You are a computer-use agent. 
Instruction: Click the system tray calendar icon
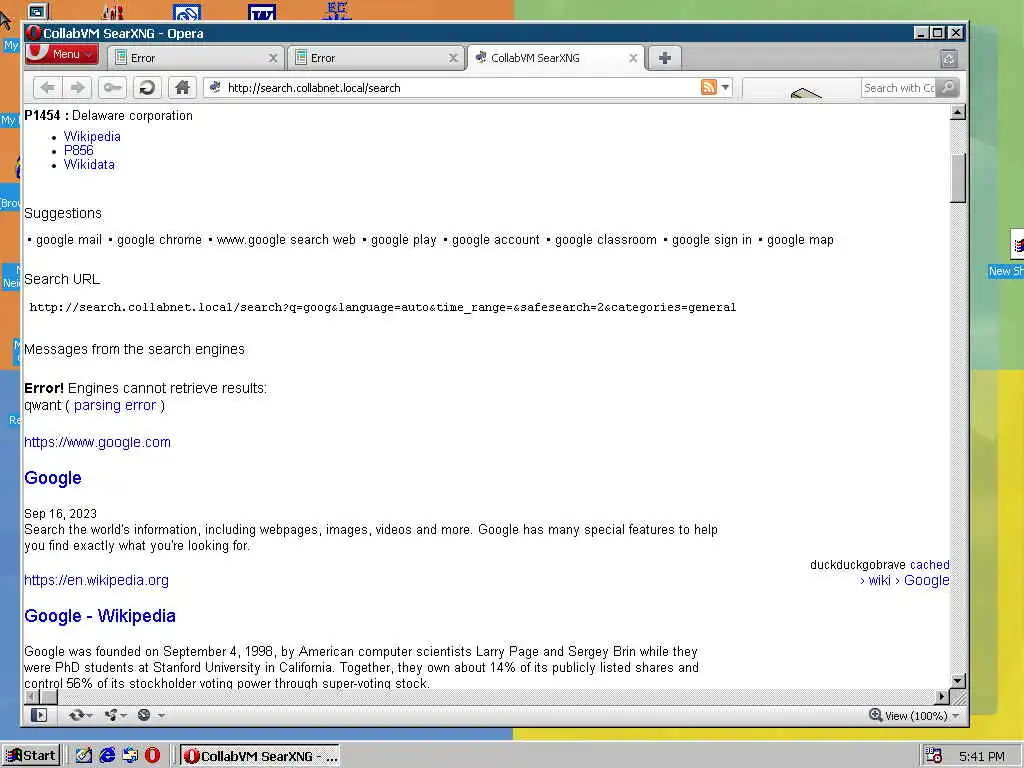933,756
